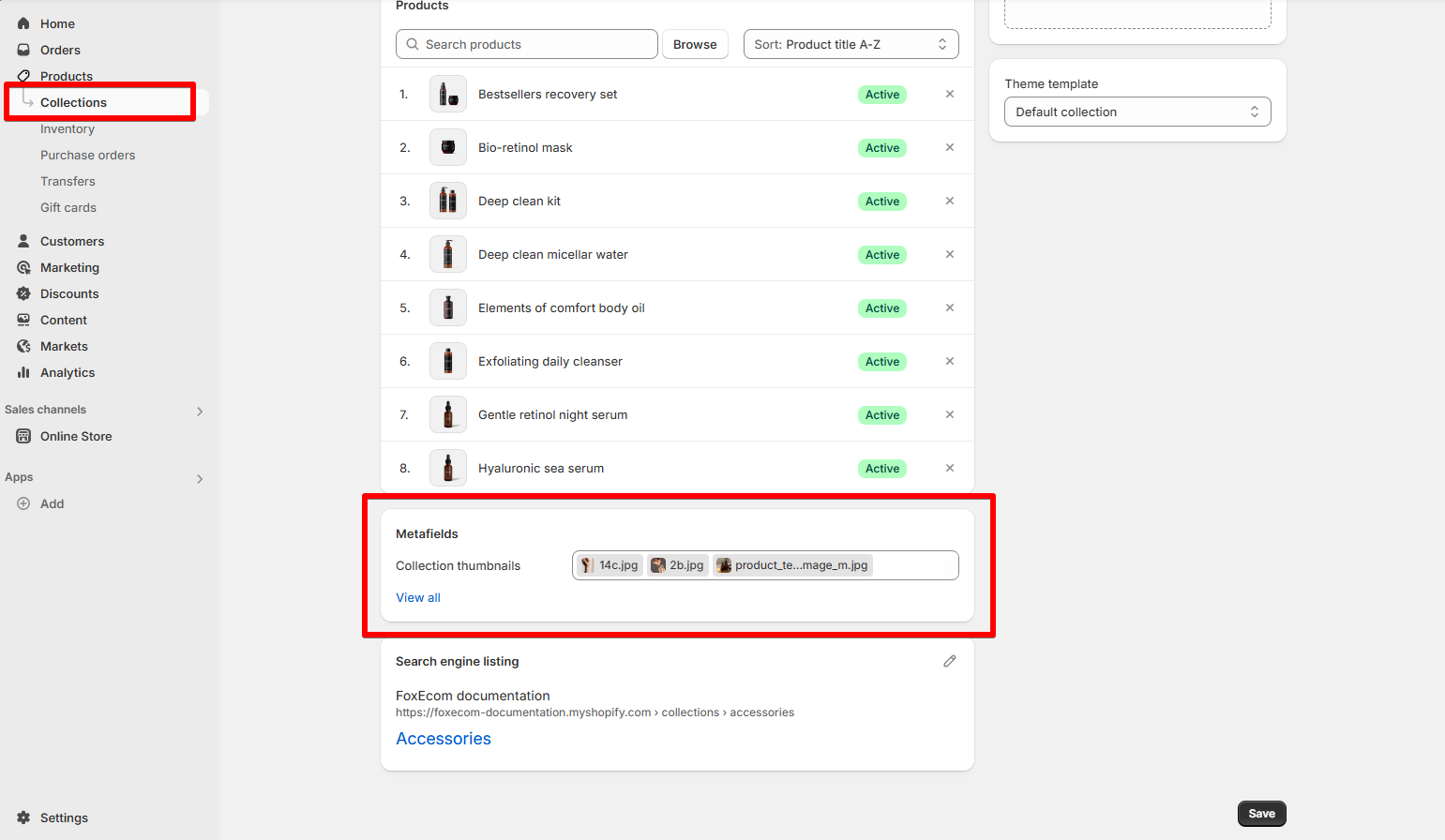1445x840 pixels.
Task: Open Online Store sales channel
Action: [76, 436]
